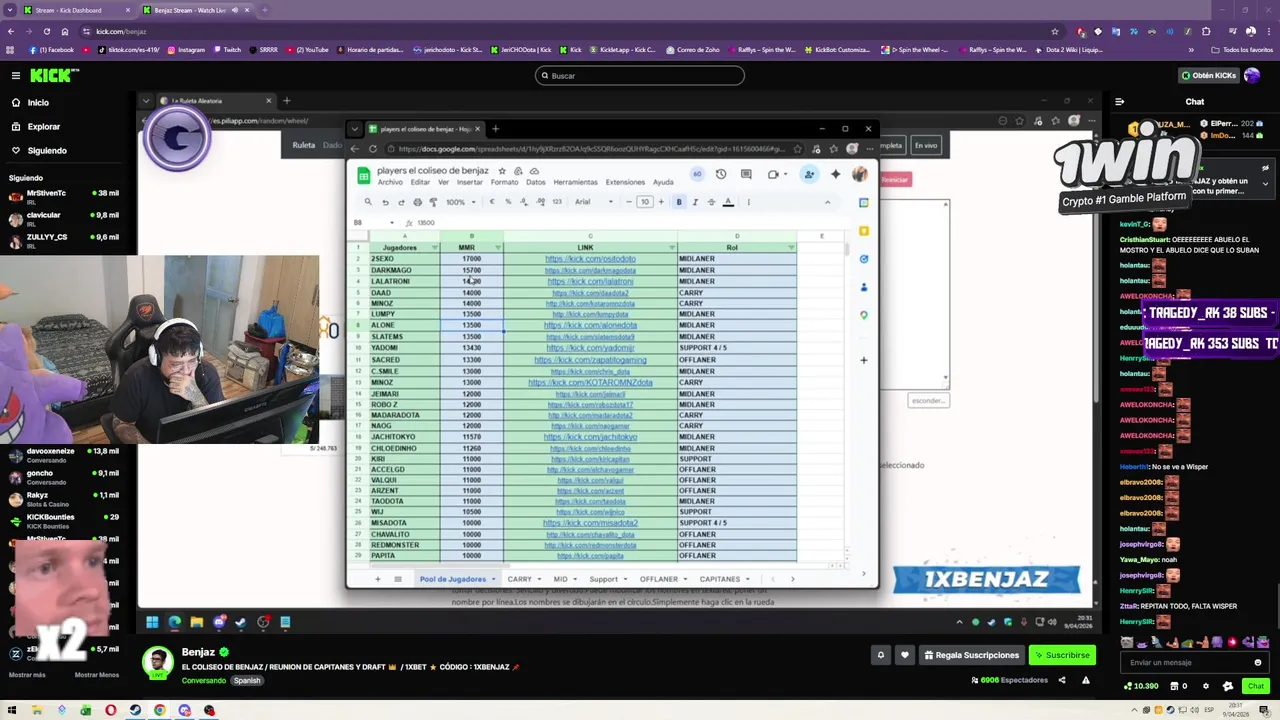Click the Gemini sparkle icon in Sheets
Viewport: 1280px width, 720px height.
[836, 174]
